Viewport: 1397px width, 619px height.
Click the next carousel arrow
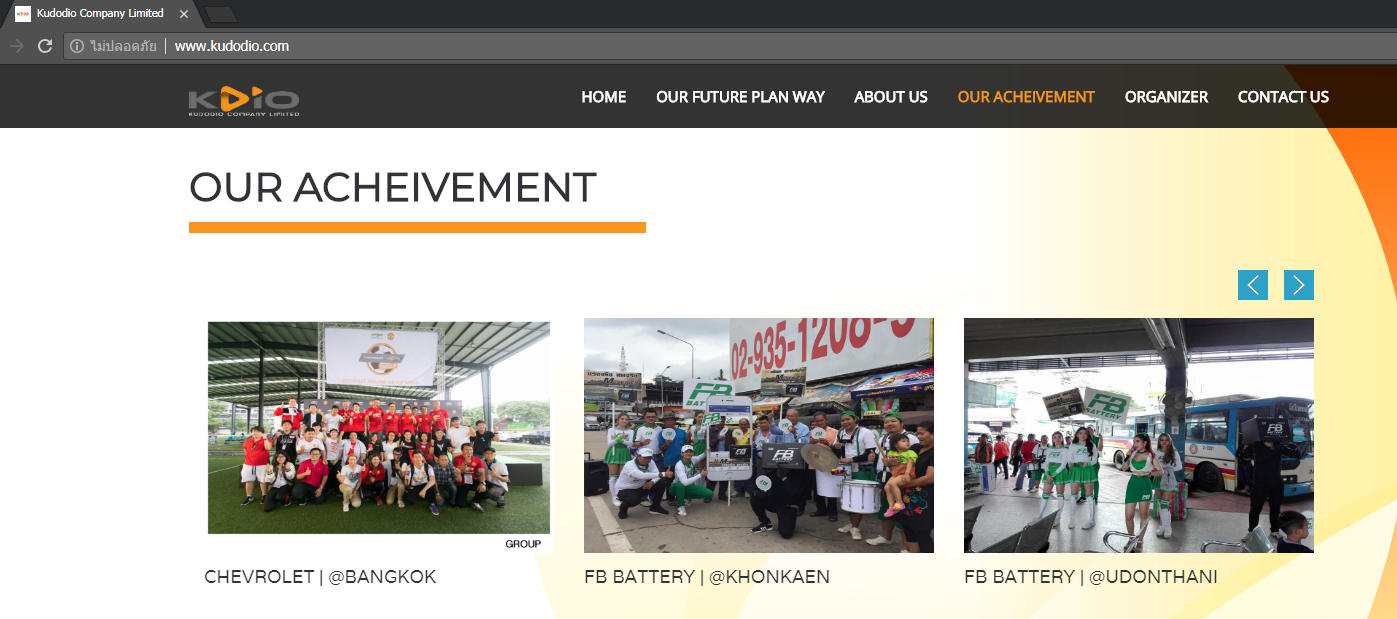[1299, 285]
